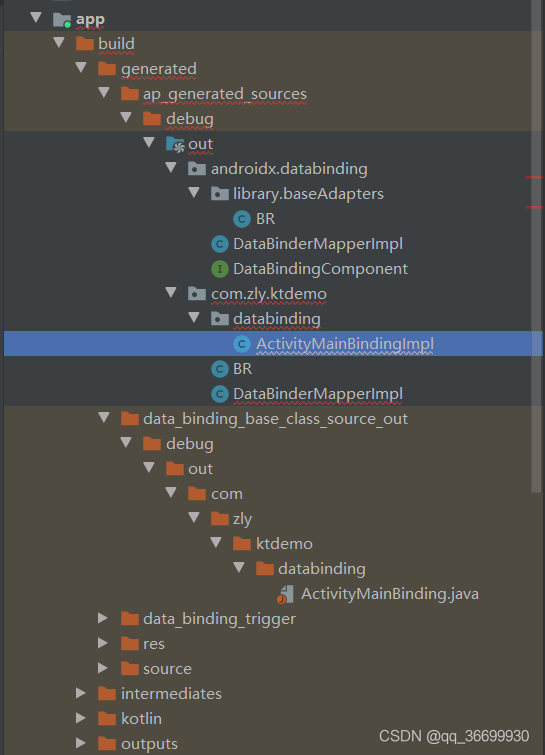The height and width of the screenshot is (755, 545).
Task: Collapse the ap_generated_sources folder
Action: click(104, 93)
